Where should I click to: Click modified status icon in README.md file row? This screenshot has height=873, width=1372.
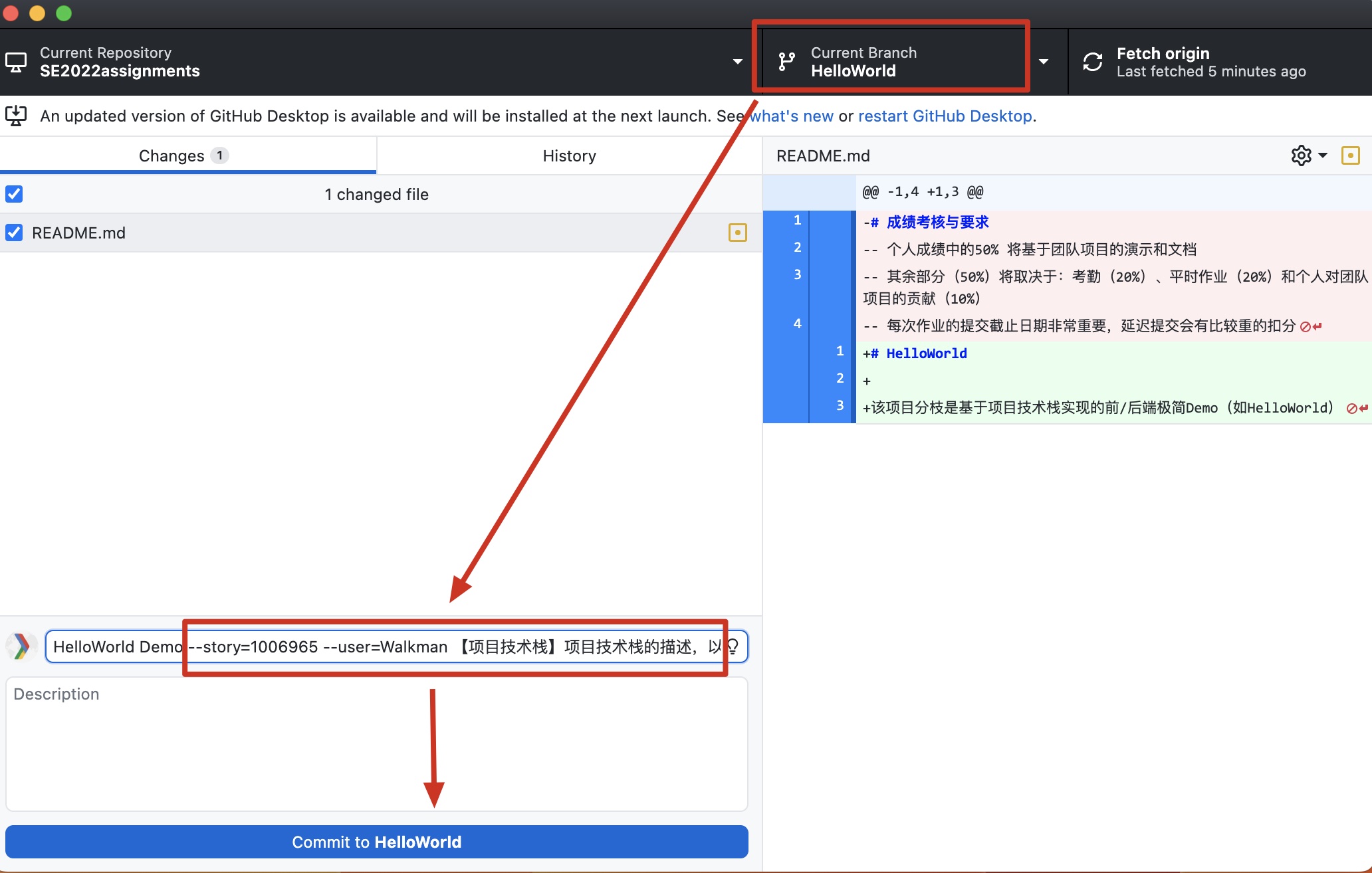coord(738,233)
